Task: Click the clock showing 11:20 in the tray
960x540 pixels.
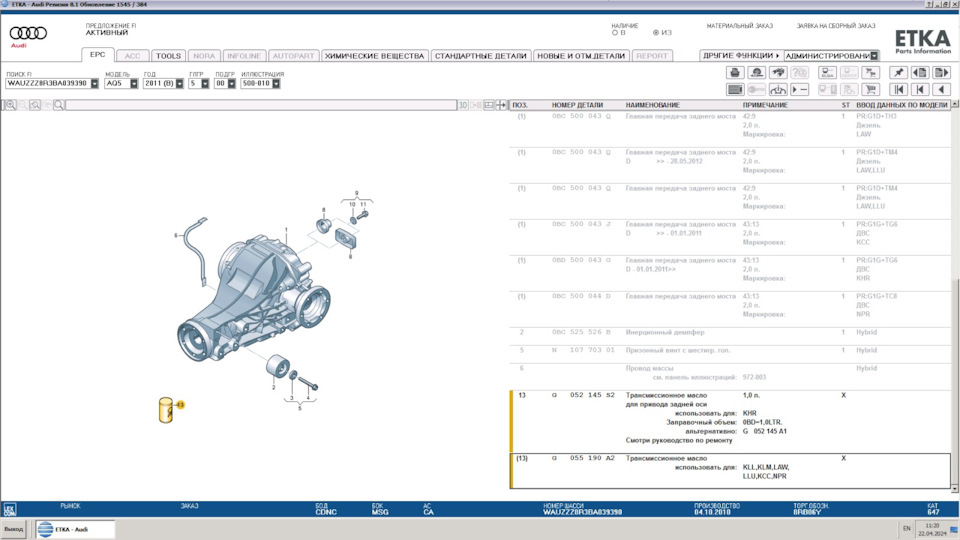Action: 932,526
